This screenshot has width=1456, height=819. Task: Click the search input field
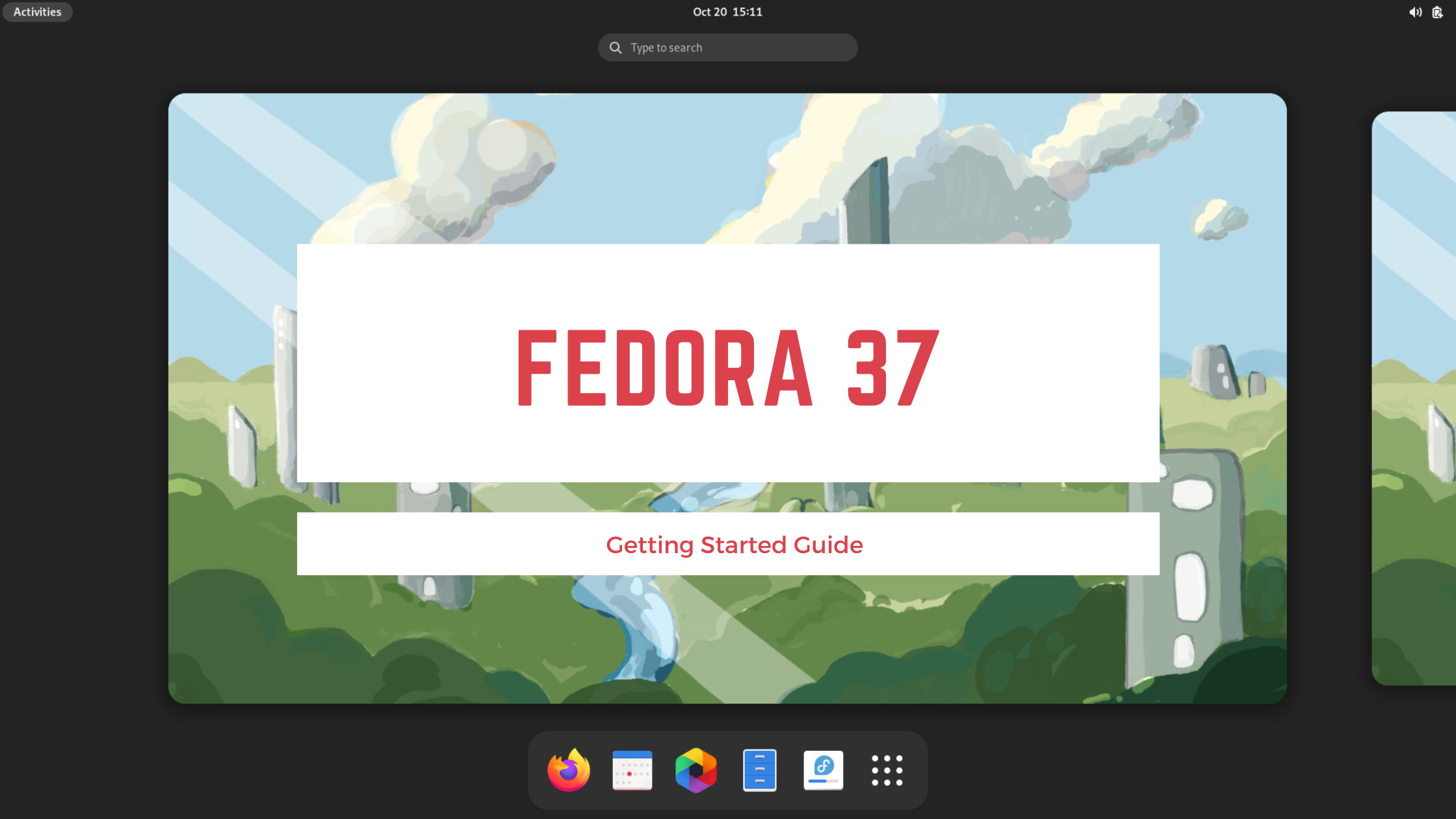point(728,47)
